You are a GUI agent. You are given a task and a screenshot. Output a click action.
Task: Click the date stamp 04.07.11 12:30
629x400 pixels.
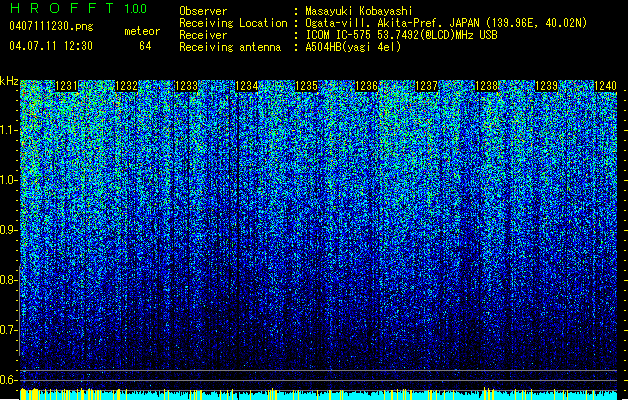(x=51, y=46)
